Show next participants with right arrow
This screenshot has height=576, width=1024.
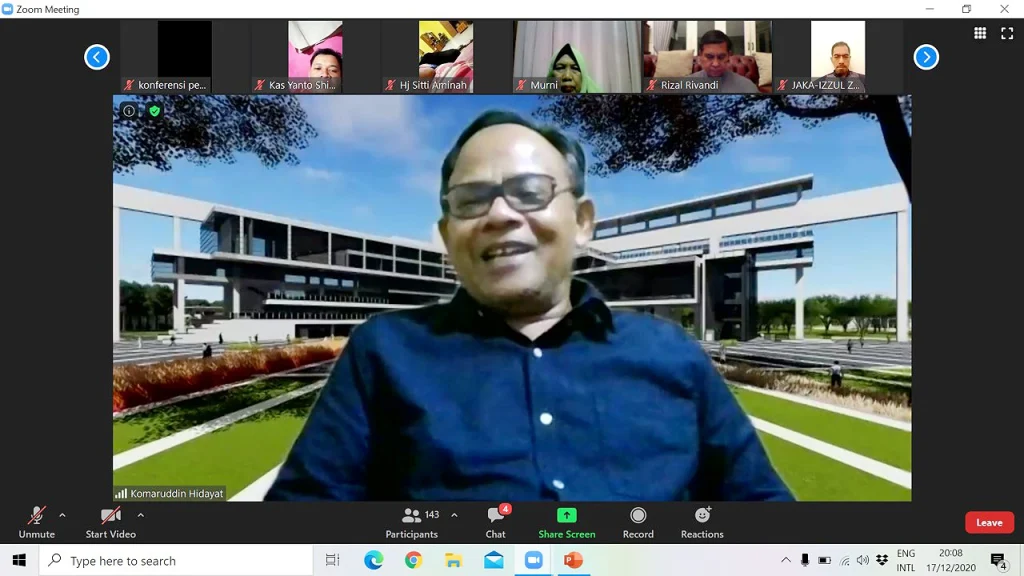[926, 57]
